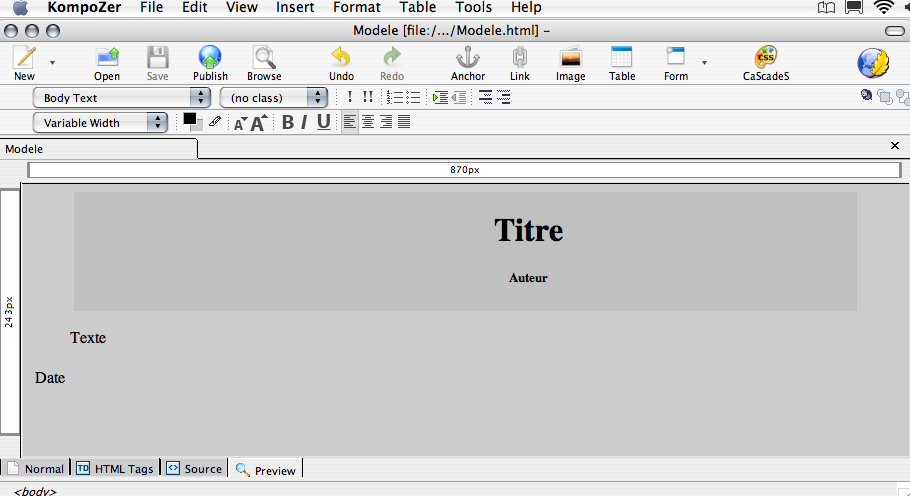Switch to the Source view tab
910x496 pixels.
(194, 468)
